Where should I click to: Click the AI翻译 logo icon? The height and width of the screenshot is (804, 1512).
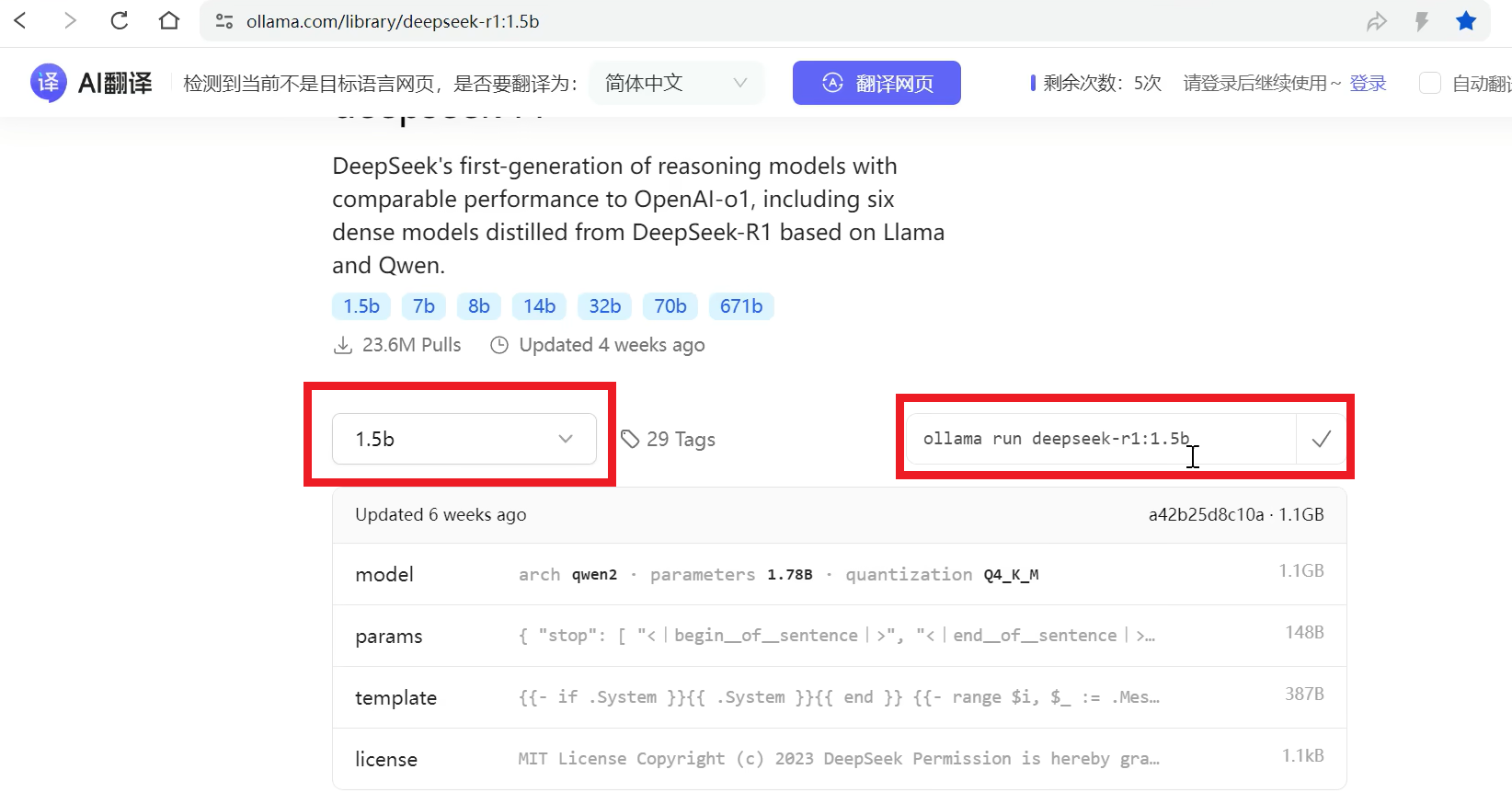(x=48, y=83)
